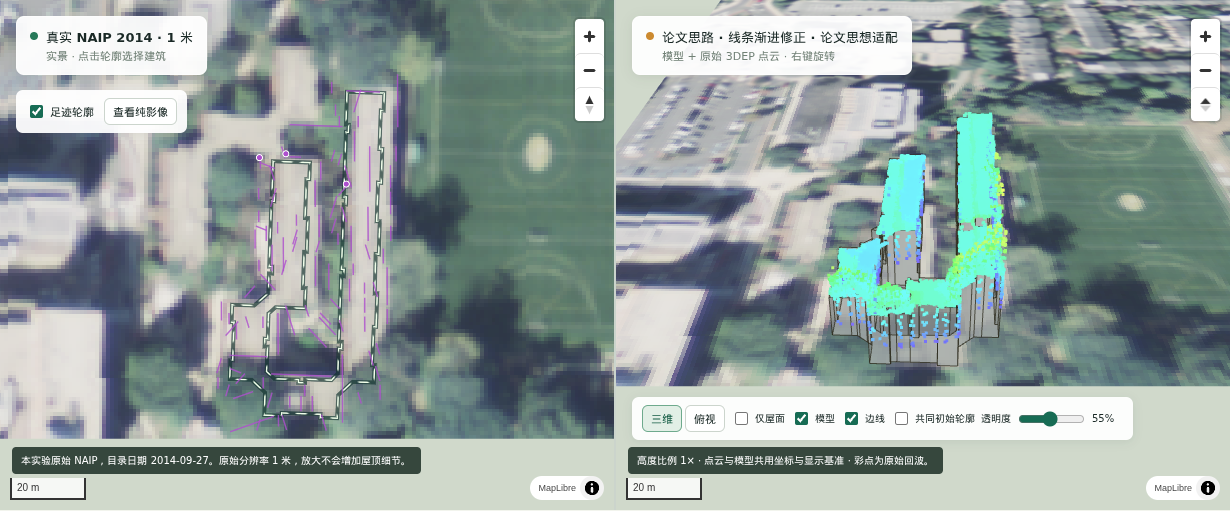The height and width of the screenshot is (511, 1230).
Task: Reset compass bearing on left map
Action: [589, 104]
